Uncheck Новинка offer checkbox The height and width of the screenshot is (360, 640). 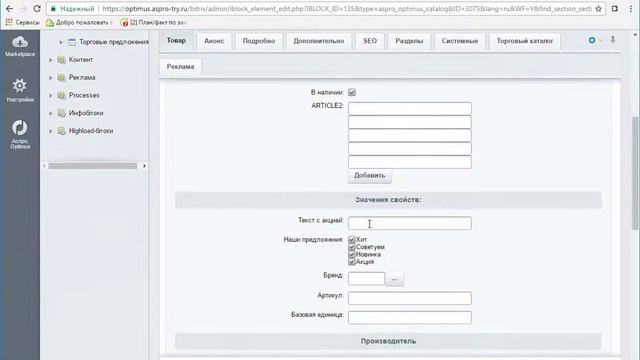click(x=351, y=254)
